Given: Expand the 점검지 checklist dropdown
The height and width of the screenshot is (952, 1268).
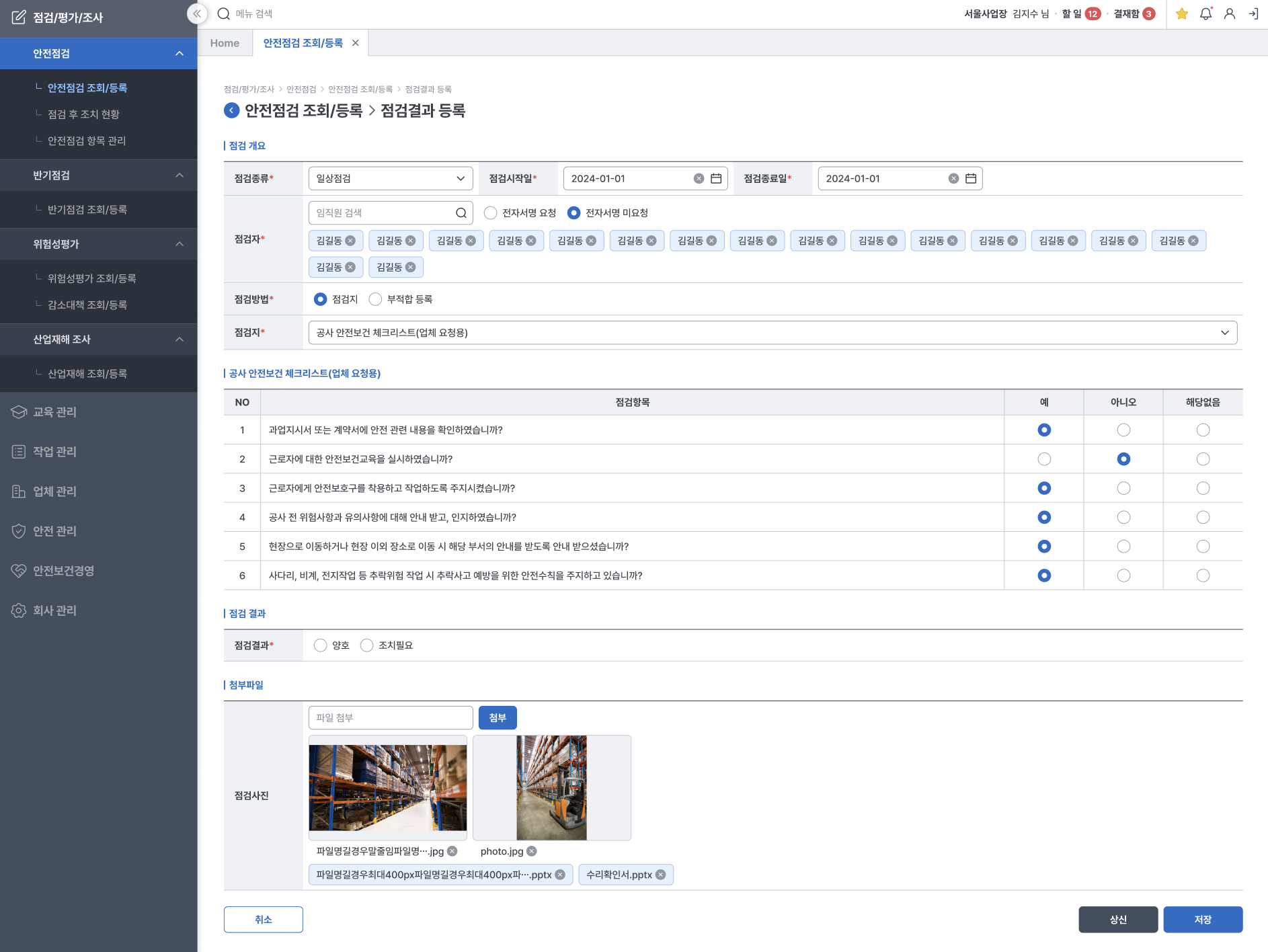Looking at the screenshot, I should click(772, 333).
